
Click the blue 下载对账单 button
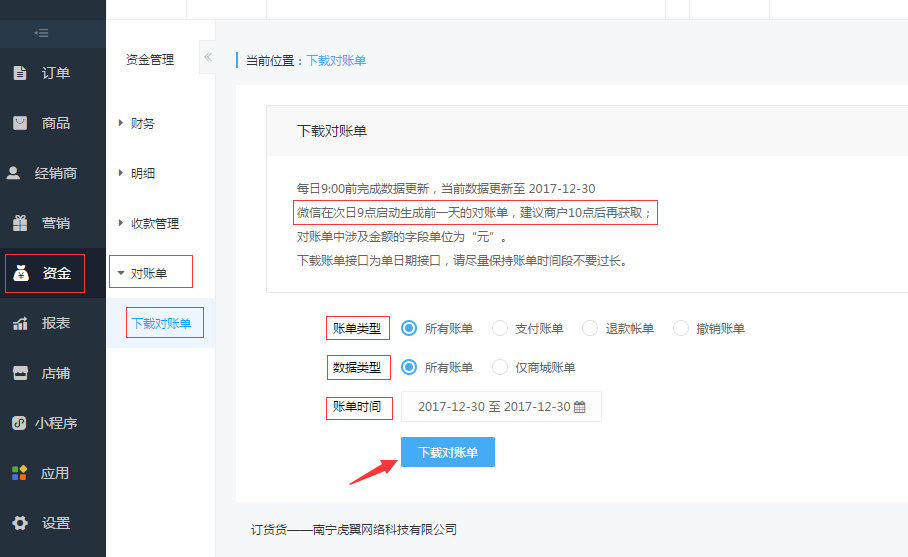pyautogui.click(x=448, y=452)
